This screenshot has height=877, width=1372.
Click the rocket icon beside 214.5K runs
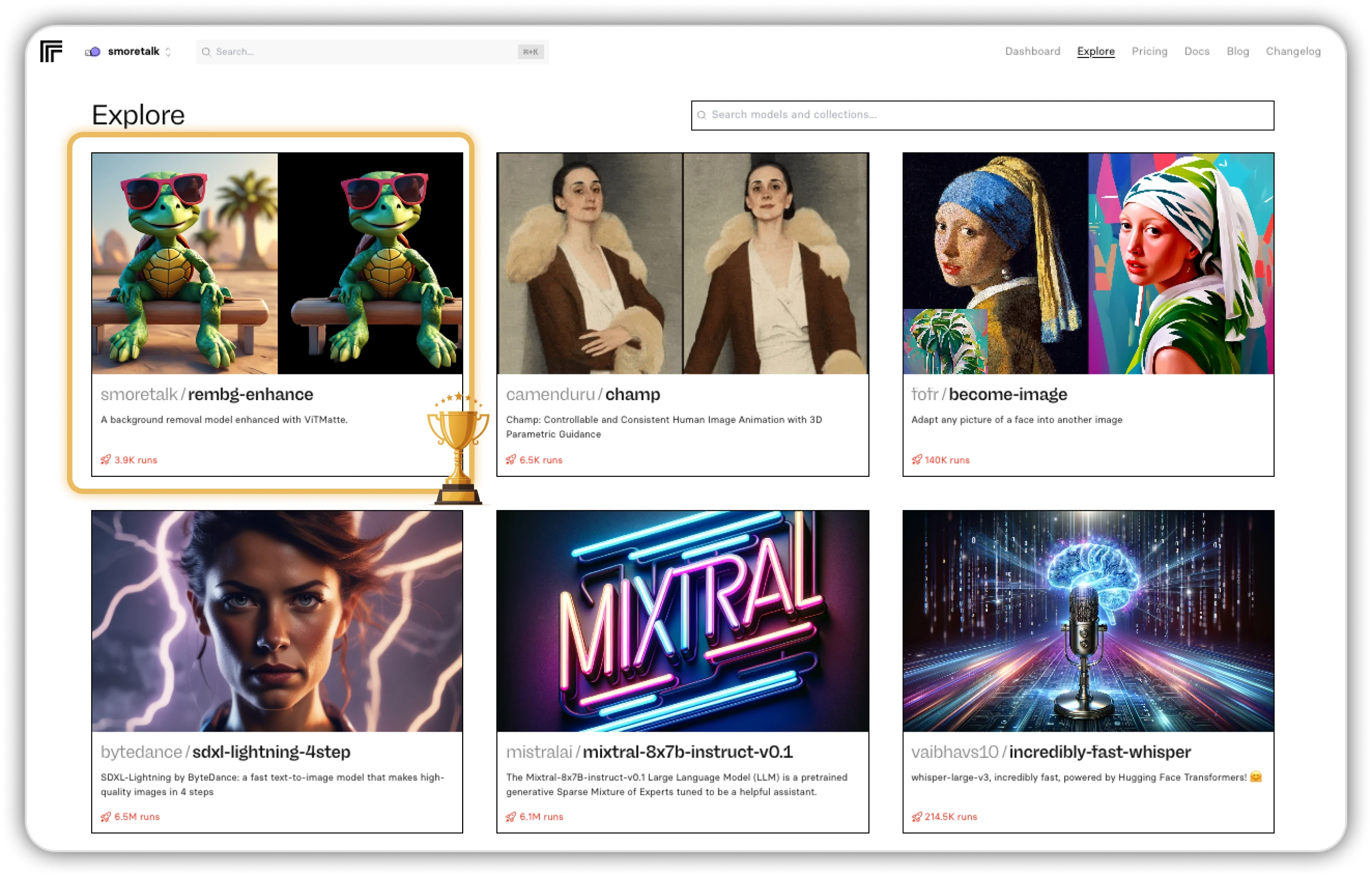point(916,816)
